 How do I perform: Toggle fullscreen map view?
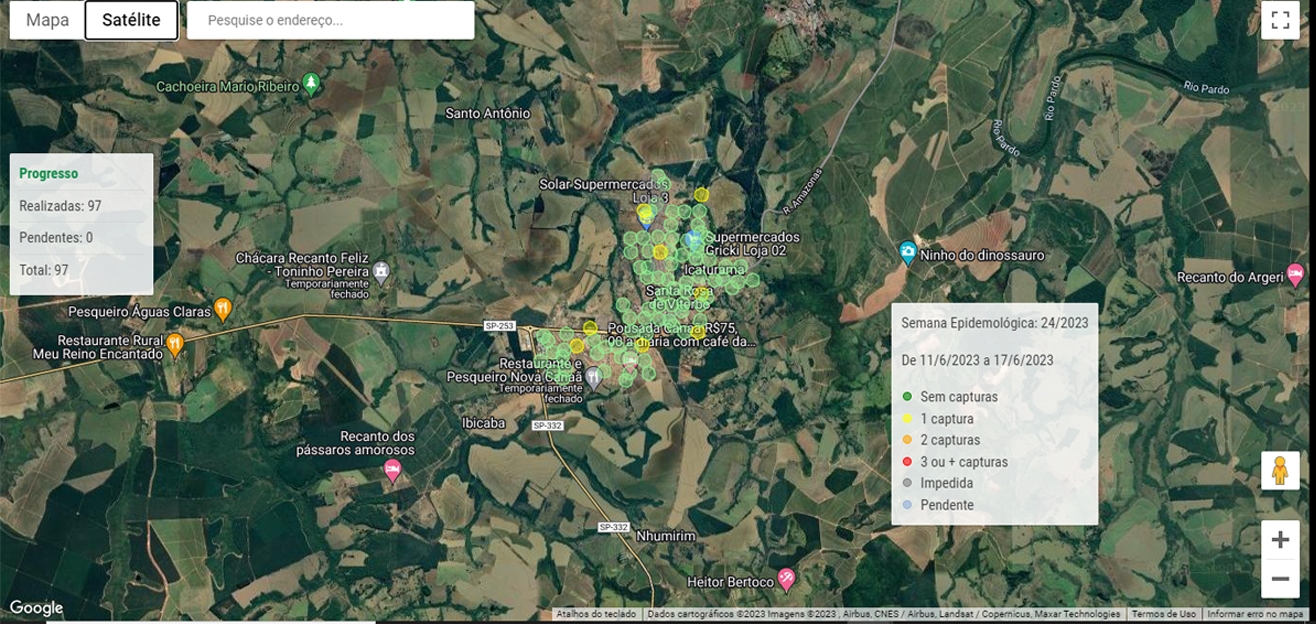(x=1280, y=20)
